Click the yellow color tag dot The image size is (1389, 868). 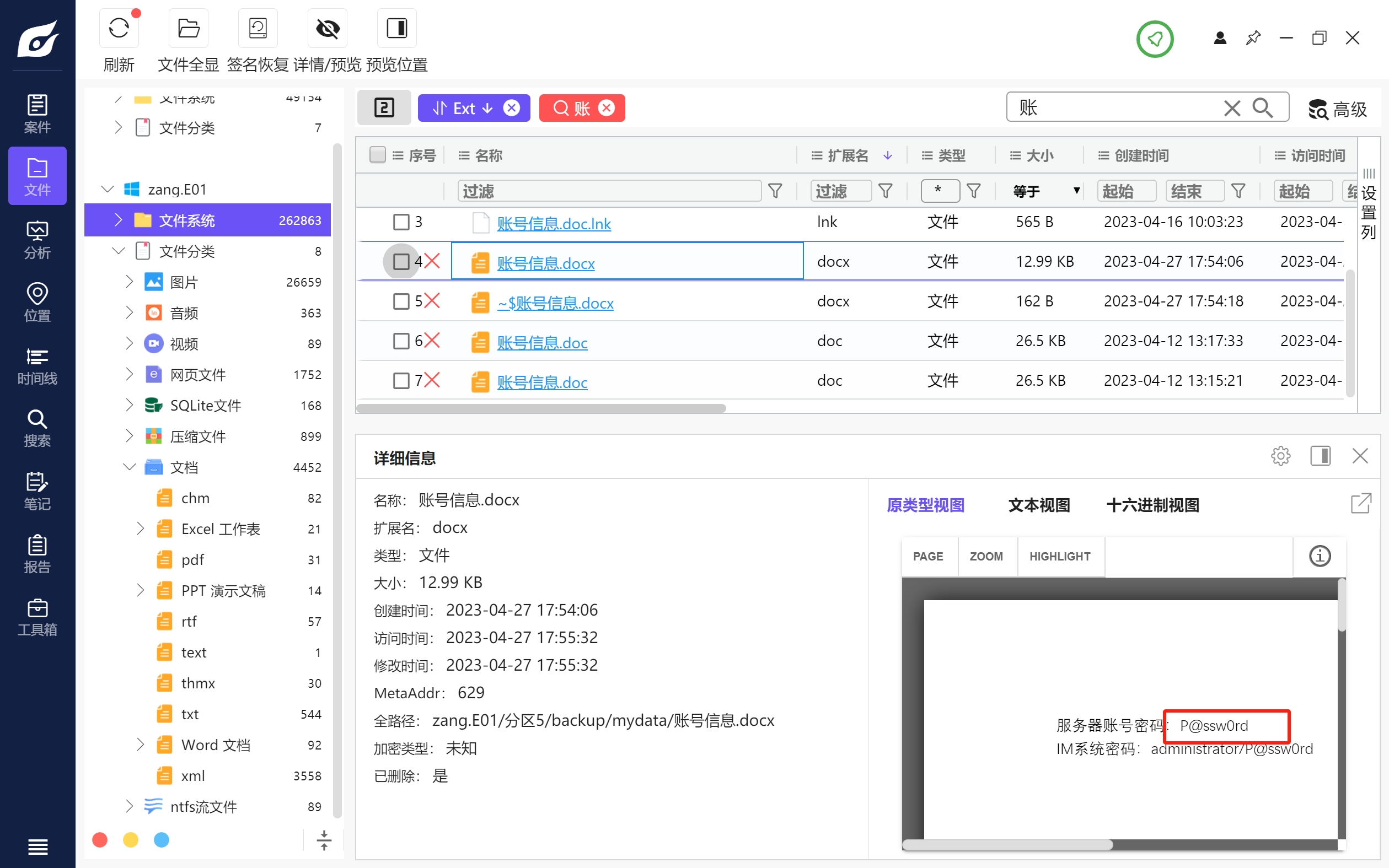coord(130,840)
